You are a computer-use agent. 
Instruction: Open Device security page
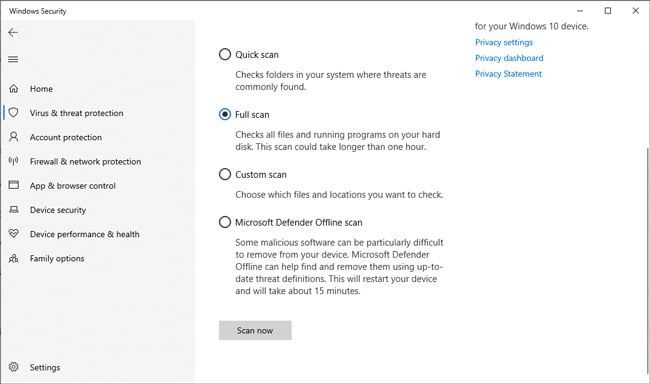click(x=58, y=210)
